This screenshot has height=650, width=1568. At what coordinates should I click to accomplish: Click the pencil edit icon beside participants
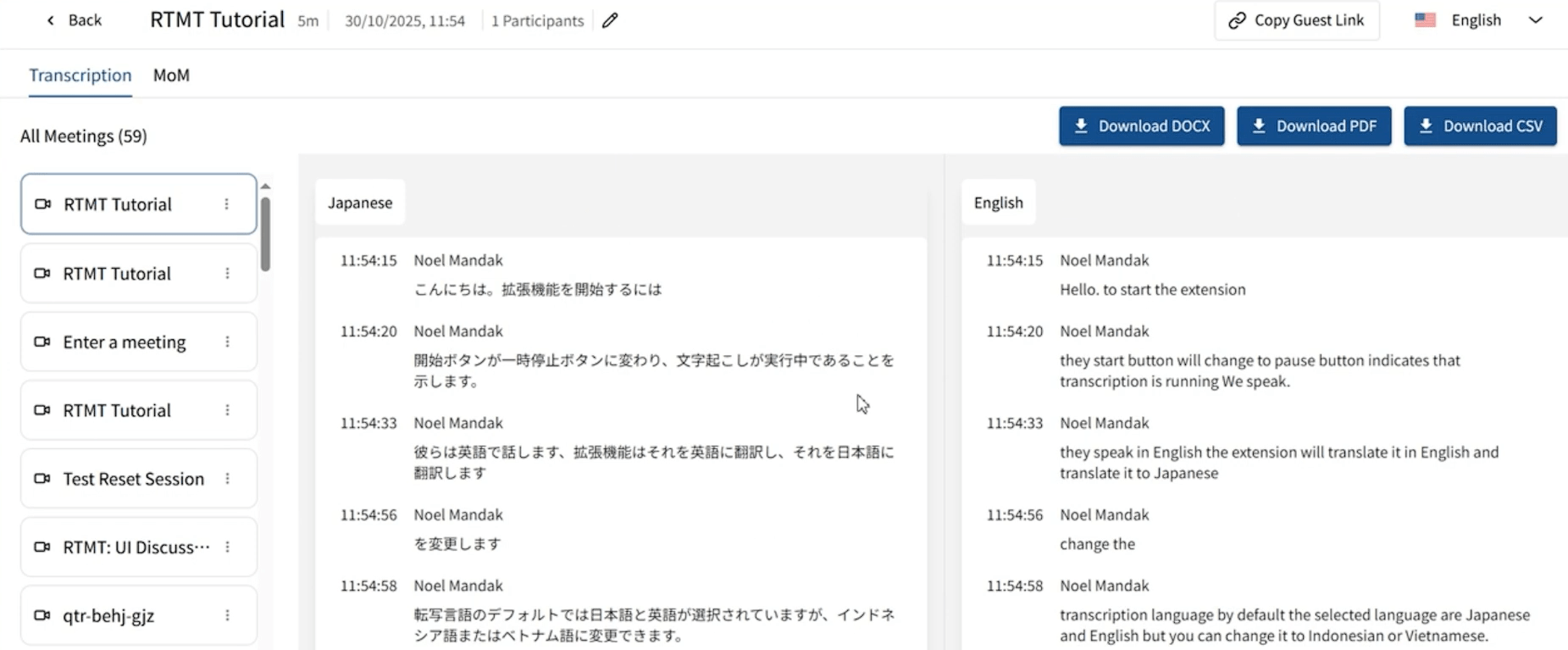[x=610, y=20]
